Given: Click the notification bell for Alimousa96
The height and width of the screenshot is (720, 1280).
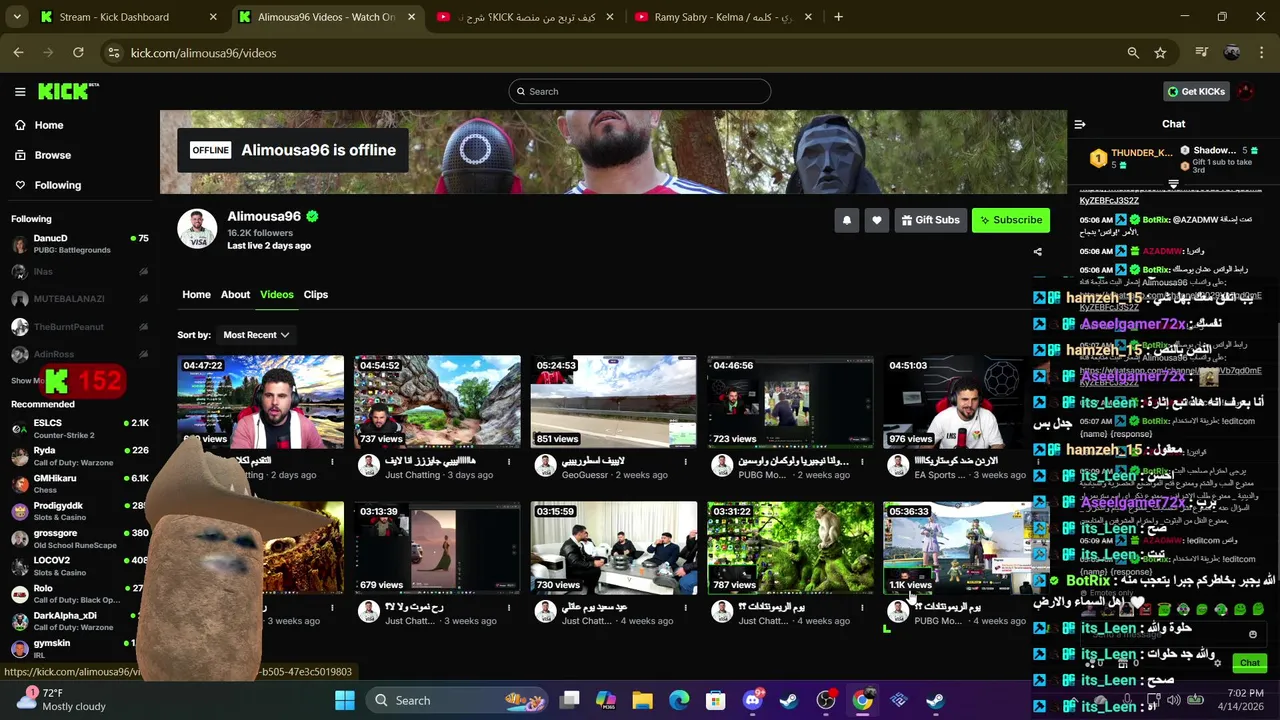Looking at the screenshot, I should [x=847, y=220].
